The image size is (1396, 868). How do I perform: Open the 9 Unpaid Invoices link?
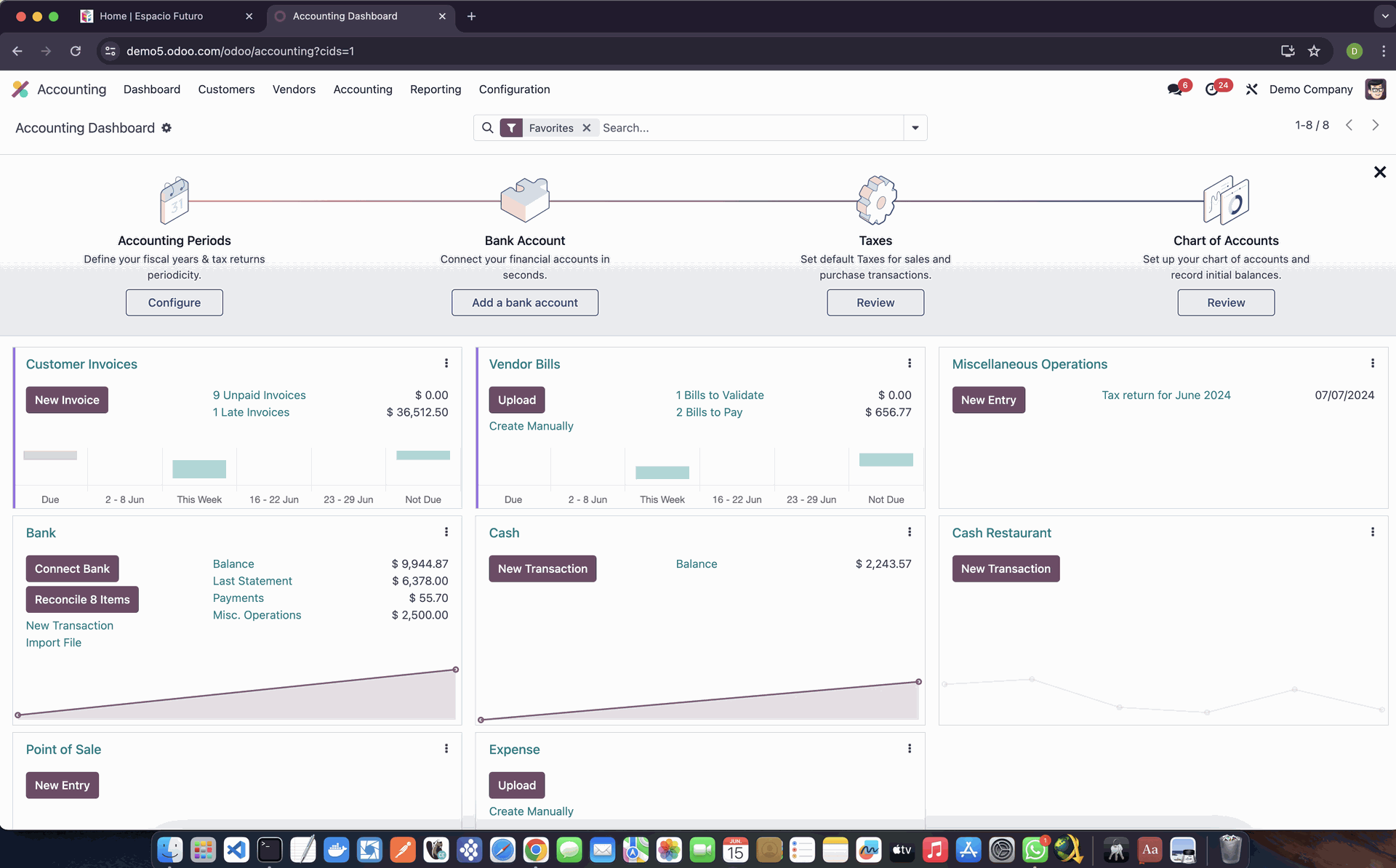tap(259, 395)
